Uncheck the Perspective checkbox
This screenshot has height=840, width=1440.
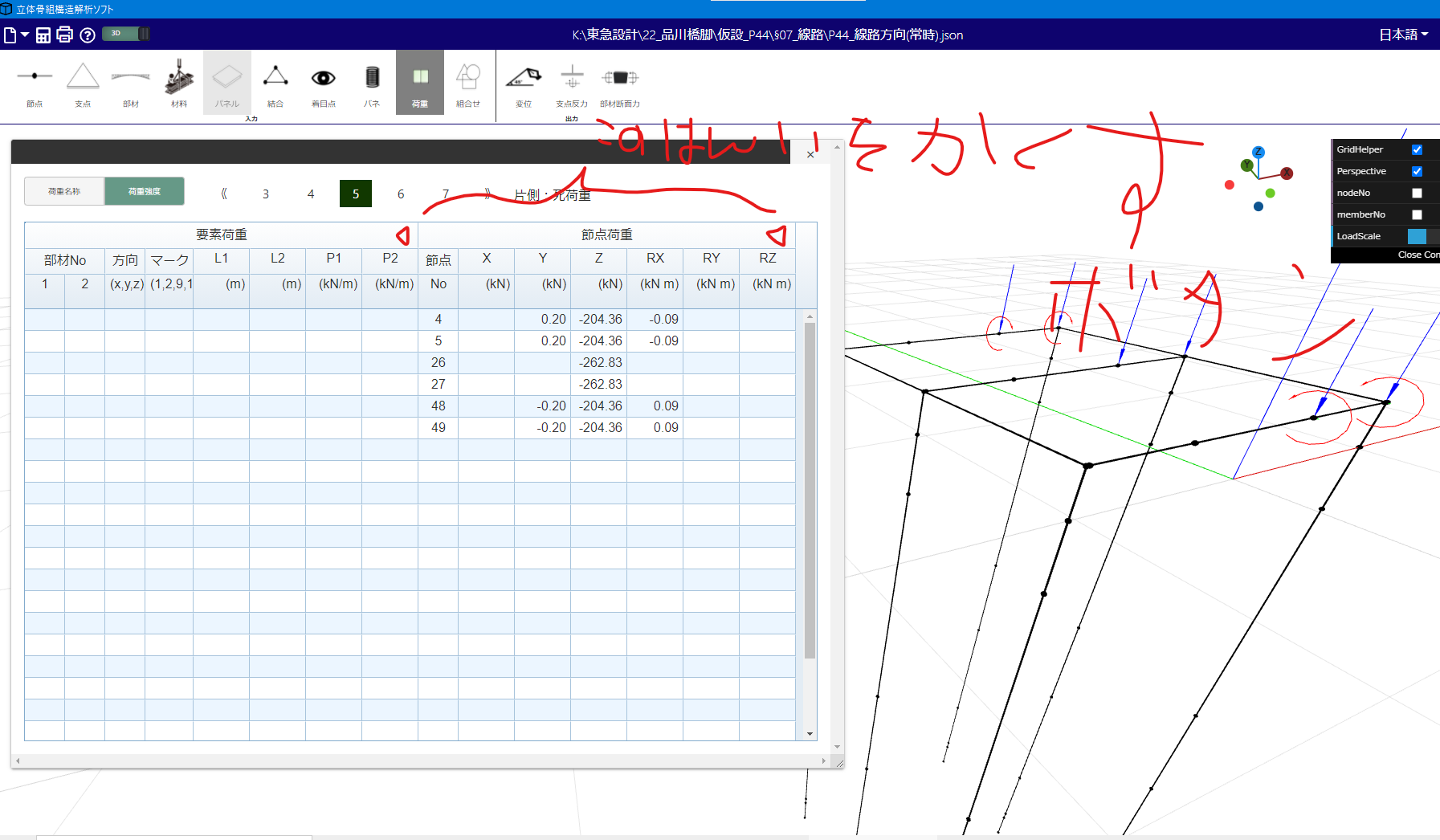(1417, 171)
